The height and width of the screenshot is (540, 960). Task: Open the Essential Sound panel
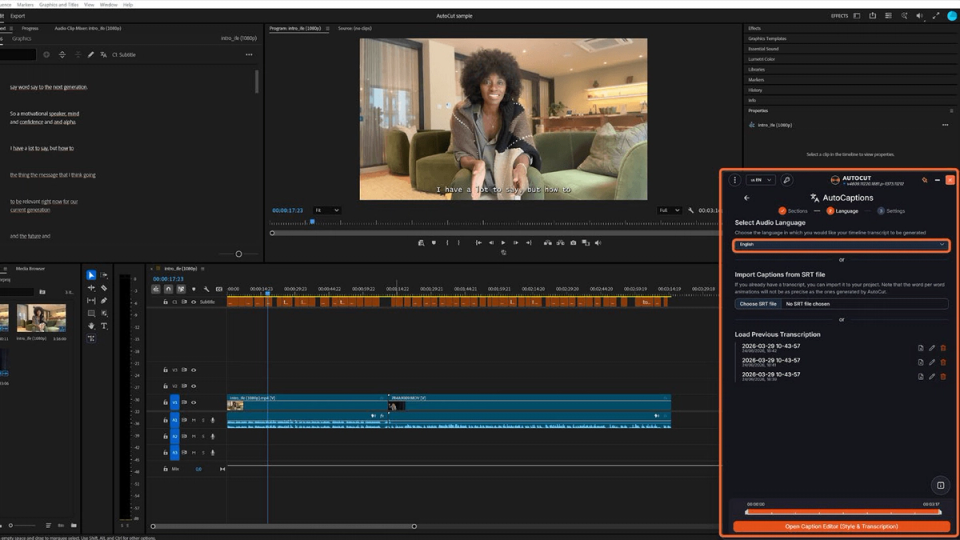[x=763, y=49]
